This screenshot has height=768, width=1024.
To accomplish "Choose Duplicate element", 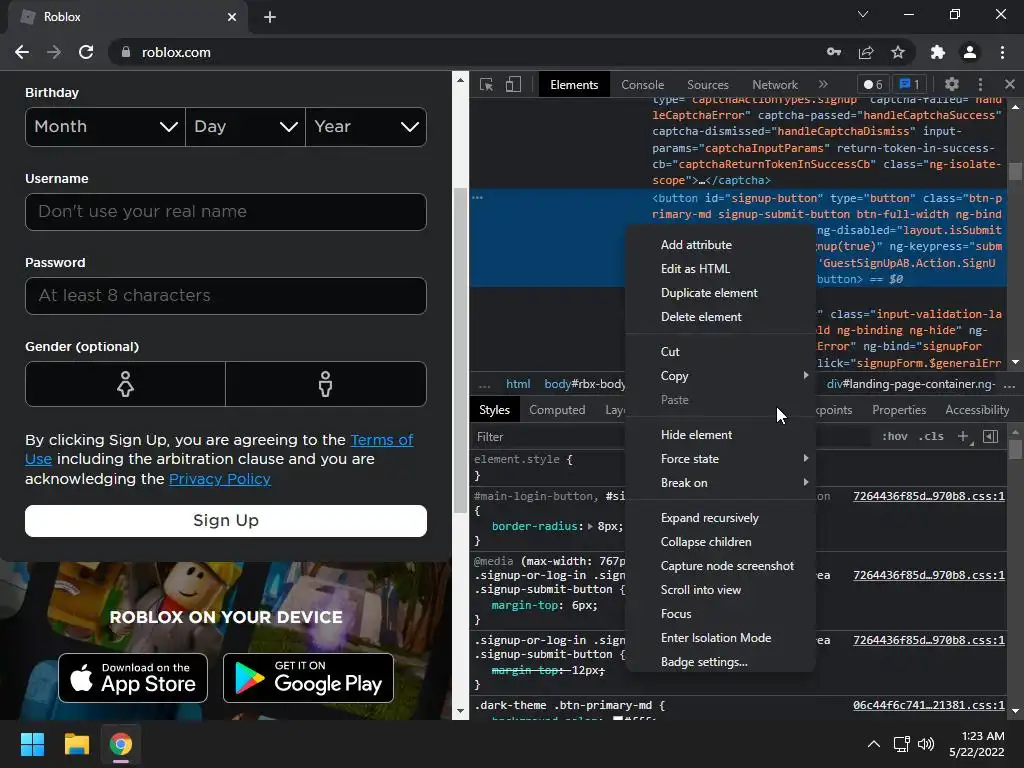I will tap(720, 293).
